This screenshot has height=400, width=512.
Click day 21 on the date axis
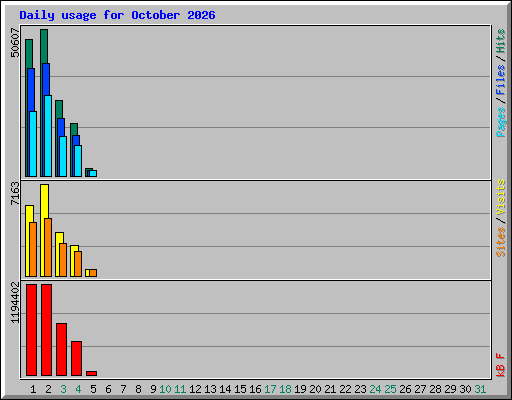point(330,389)
